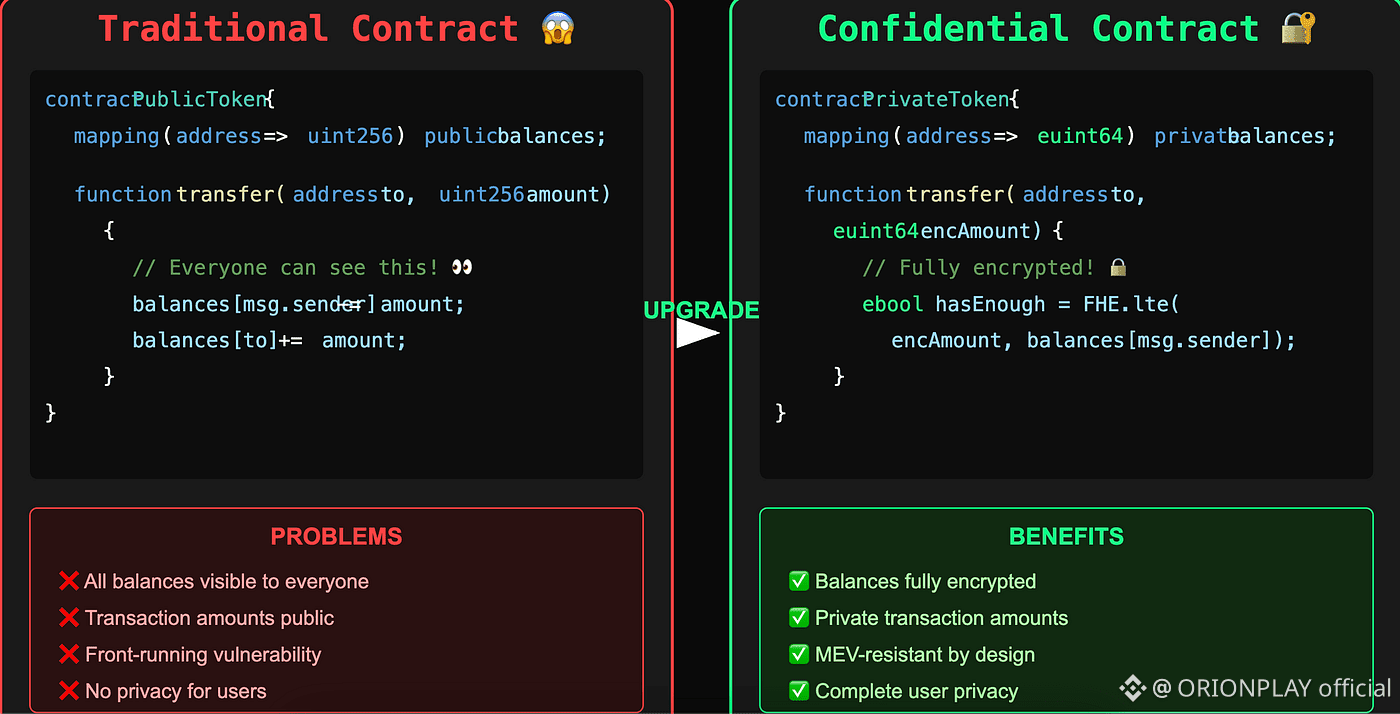Click the lock emoji after 'Fully encrypted!'
Screen dimensions: 1400x714
click(x=1118, y=267)
